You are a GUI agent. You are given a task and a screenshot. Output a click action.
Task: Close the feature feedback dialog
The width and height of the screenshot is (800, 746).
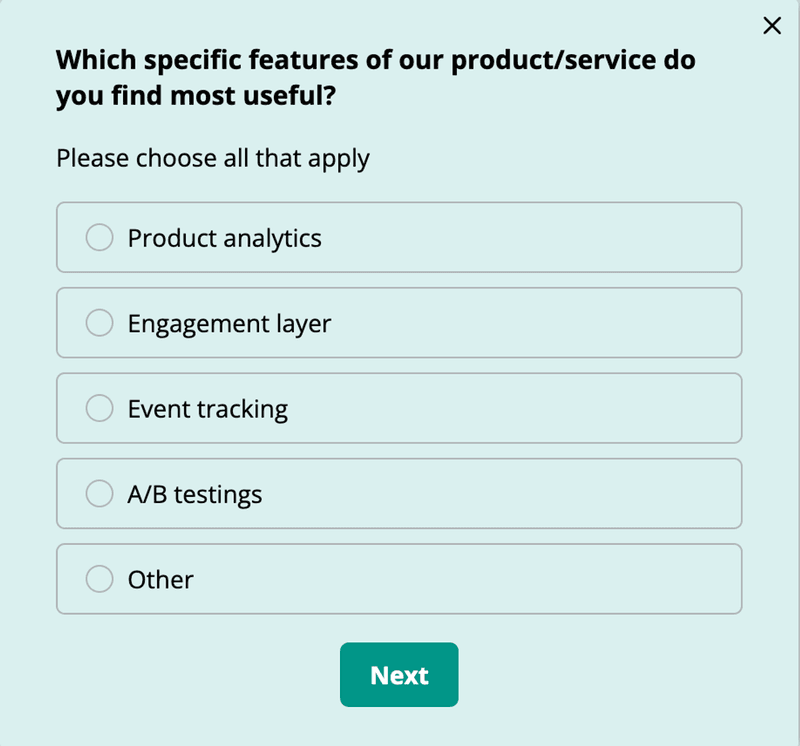click(x=772, y=26)
